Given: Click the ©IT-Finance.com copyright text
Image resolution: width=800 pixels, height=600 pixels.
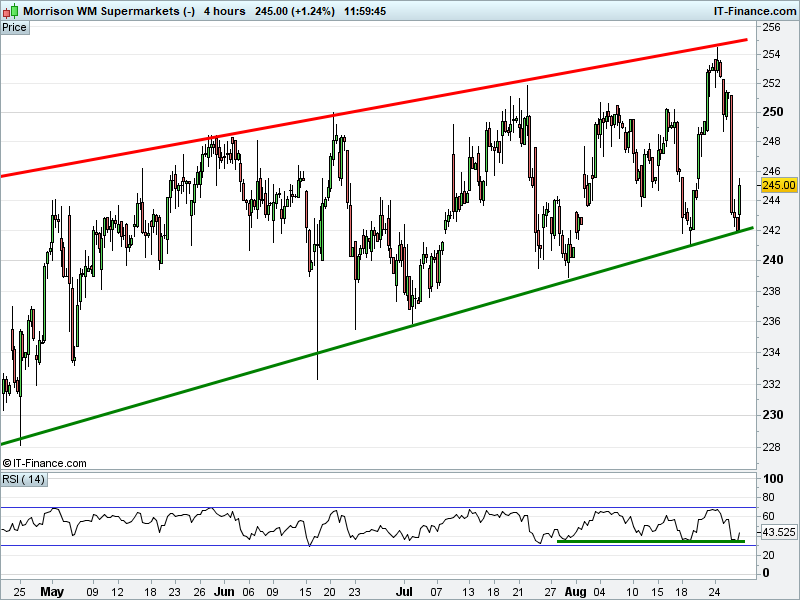Looking at the screenshot, I should pyautogui.click(x=44, y=463).
